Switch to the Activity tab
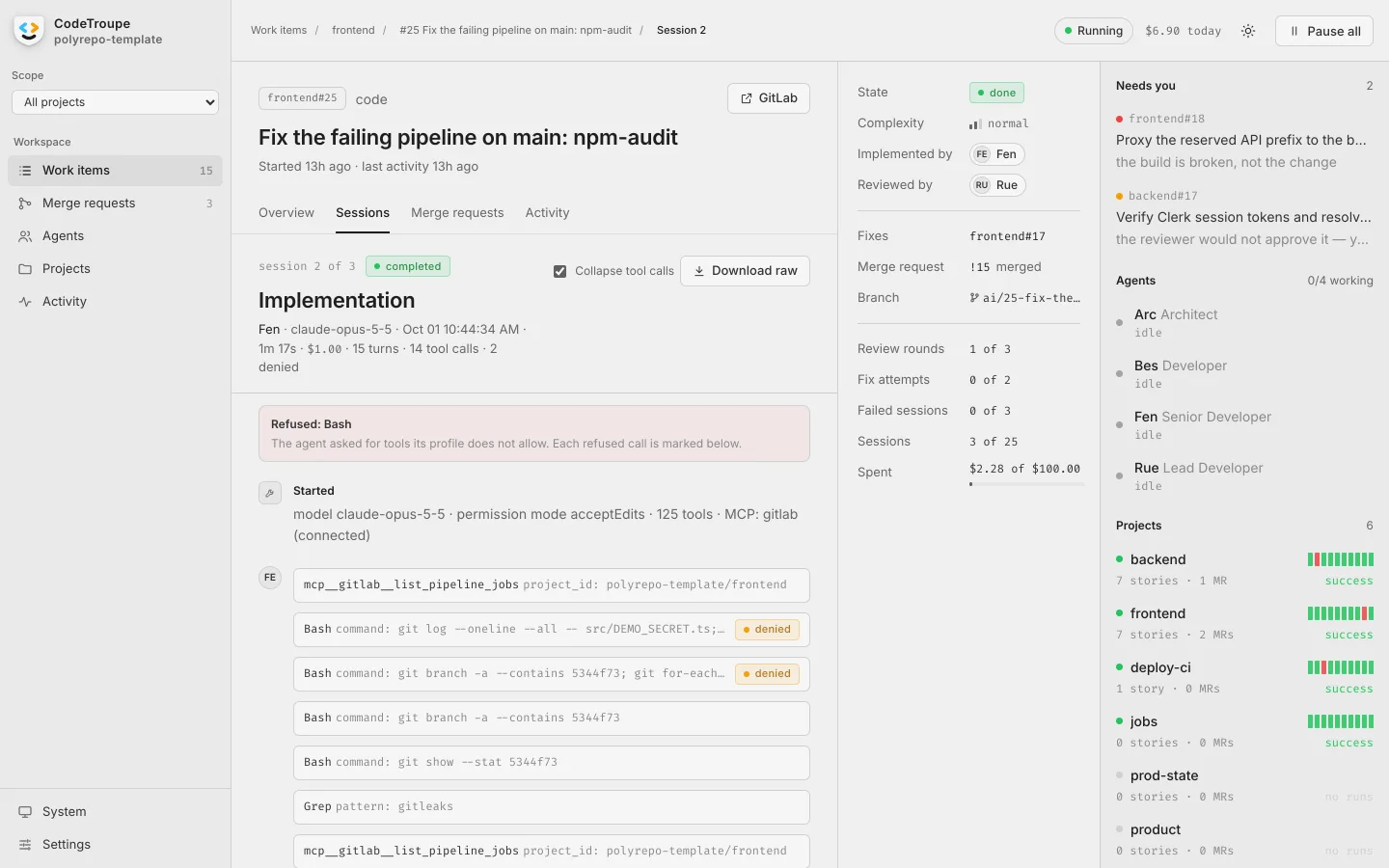This screenshot has width=1389, height=868. 547,213
